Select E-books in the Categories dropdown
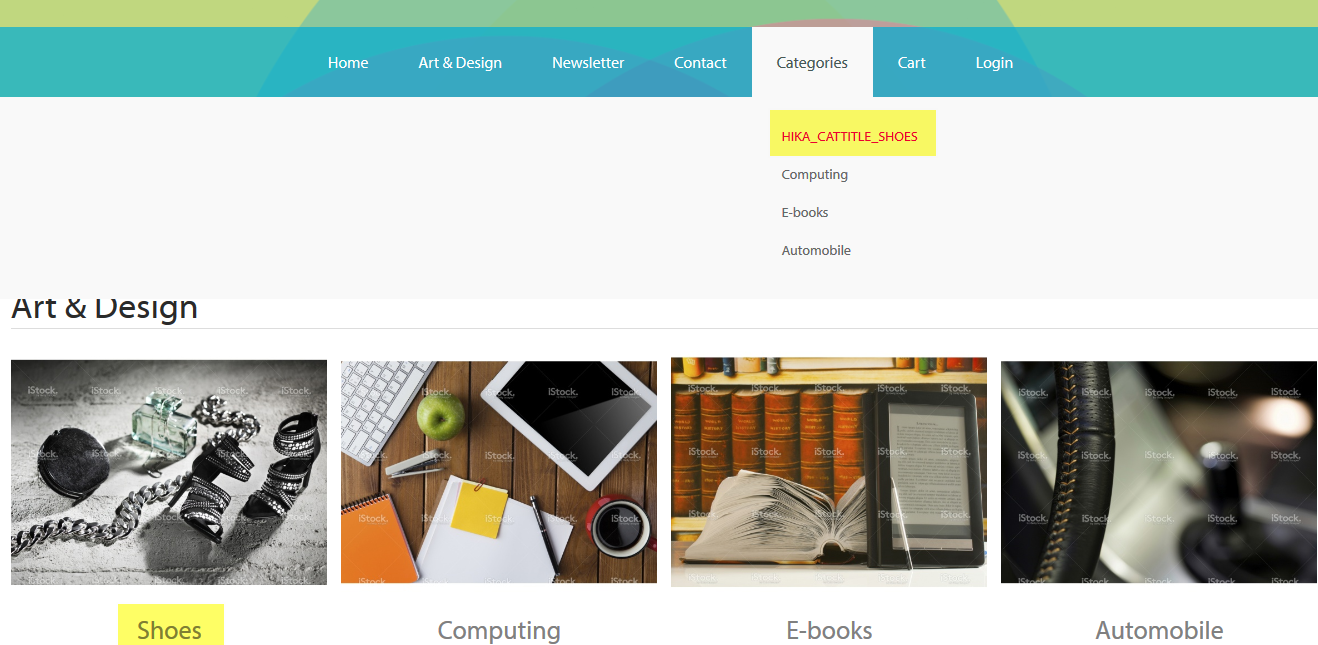Viewport: 1318px width, 645px height. [x=805, y=212]
